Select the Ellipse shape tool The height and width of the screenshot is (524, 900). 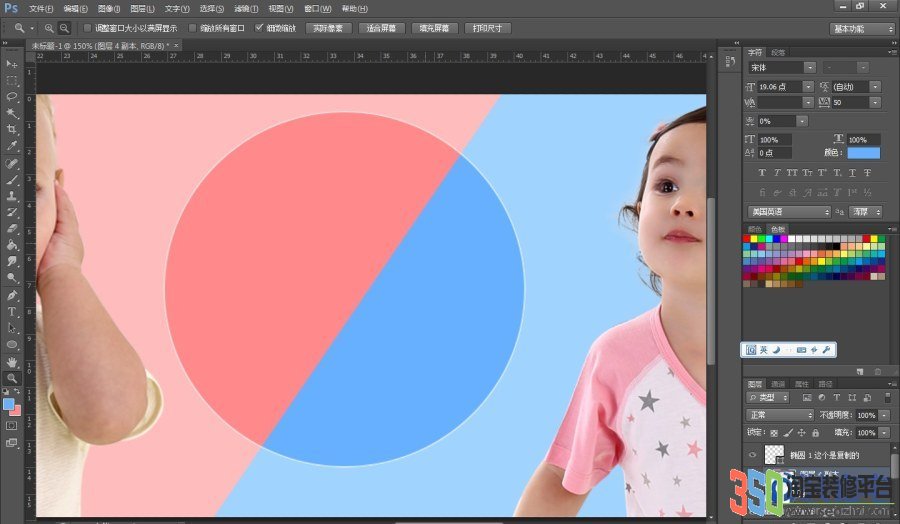pyautogui.click(x=11, y=344)
